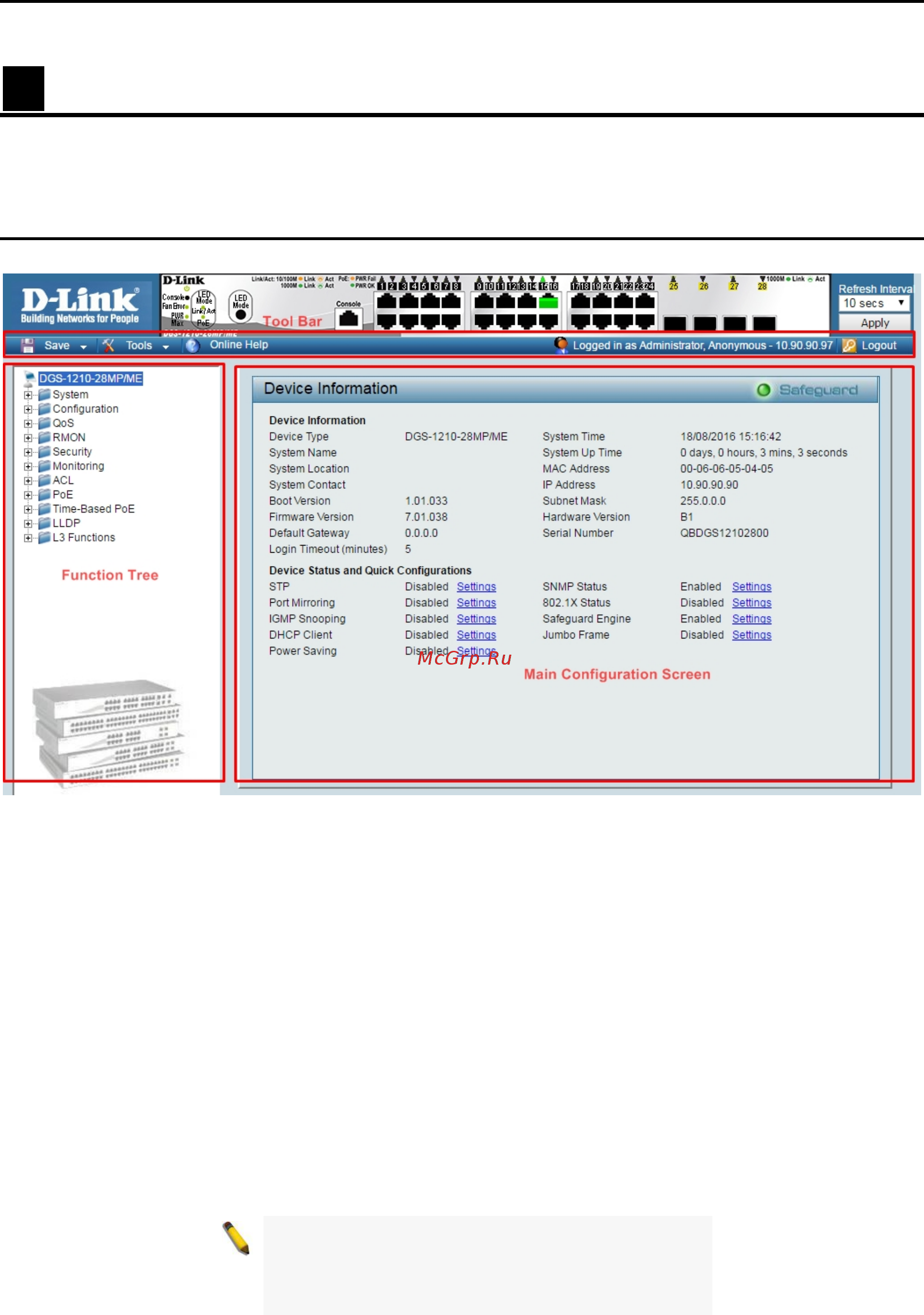Open the Online Help menu
This screenshot has width=924, height=1315.
pos(239,345)
